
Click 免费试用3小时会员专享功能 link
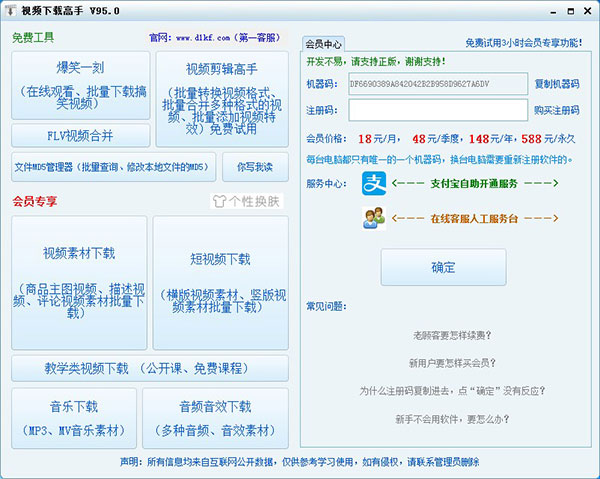[524, 43]
